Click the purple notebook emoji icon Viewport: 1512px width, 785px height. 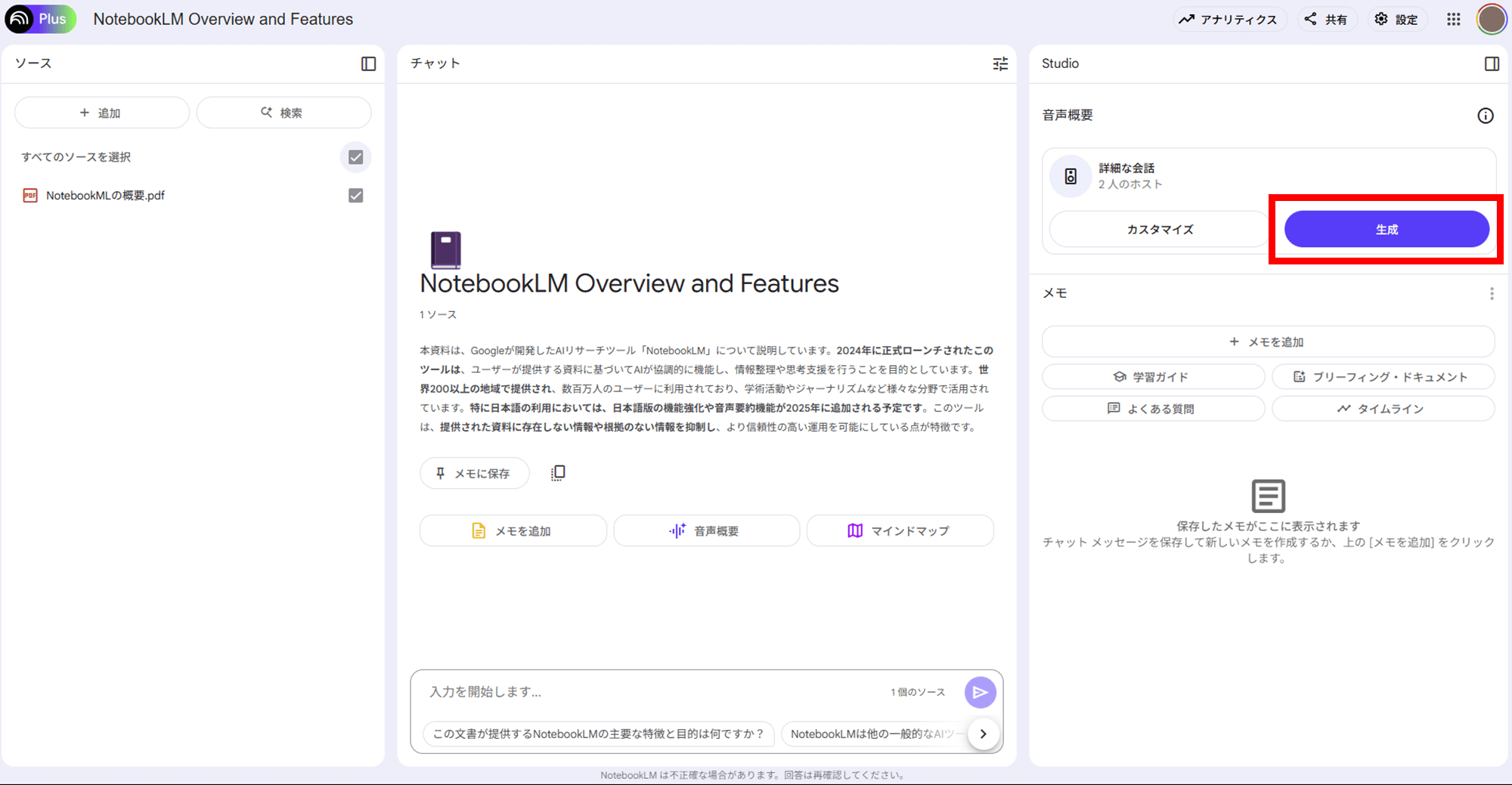[x=445, y=250]
